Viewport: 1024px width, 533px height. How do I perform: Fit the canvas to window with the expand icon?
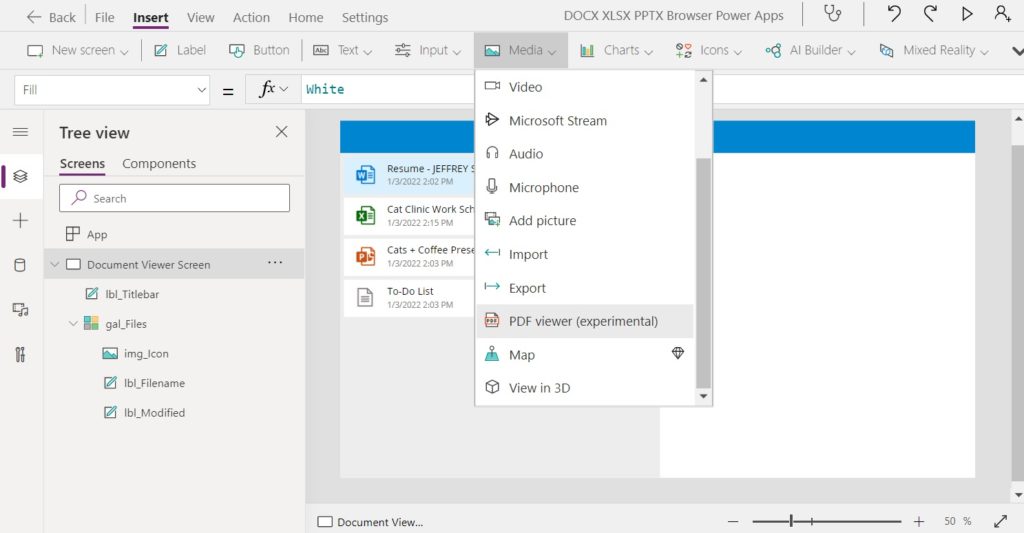click(x=1000, y=521)
